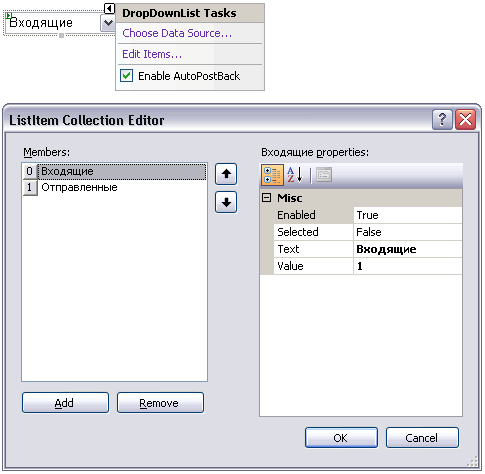Select Отправленные member in list
Screen dimensions: 485x474
click(122, 187)
